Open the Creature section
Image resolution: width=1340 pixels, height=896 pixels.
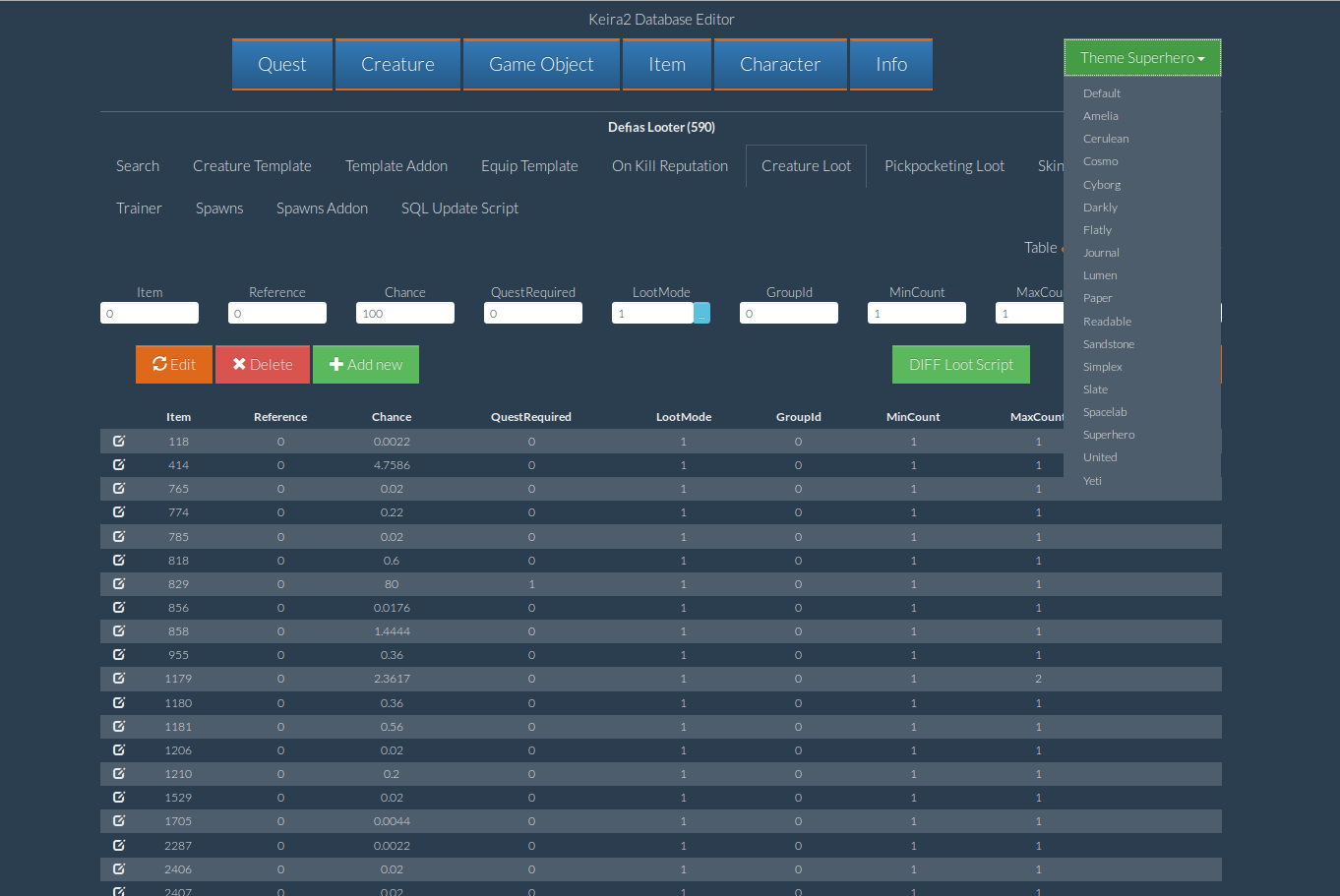(397, 64)
